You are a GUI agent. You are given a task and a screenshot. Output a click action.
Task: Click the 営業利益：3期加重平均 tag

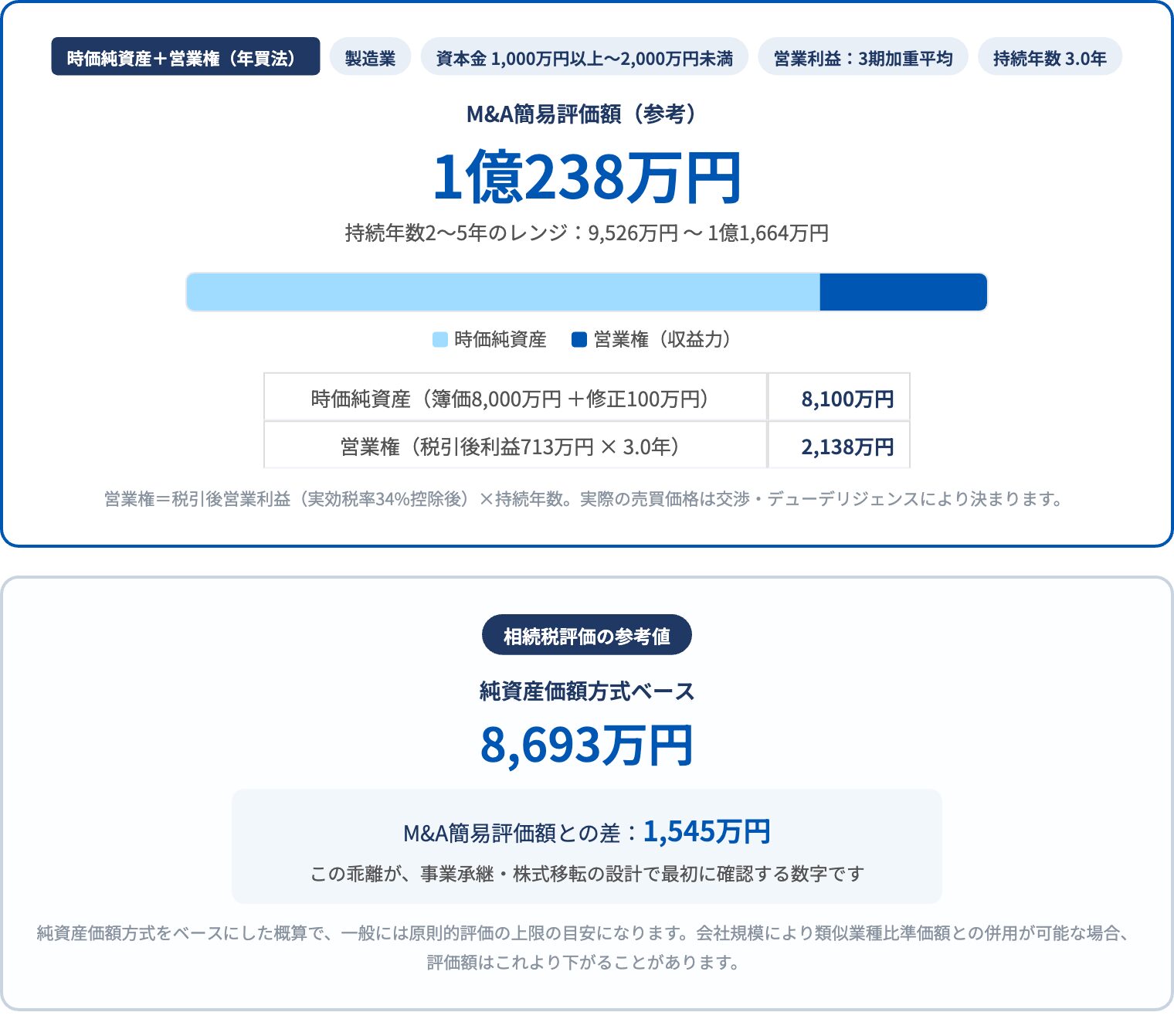[x=863, y=56]
